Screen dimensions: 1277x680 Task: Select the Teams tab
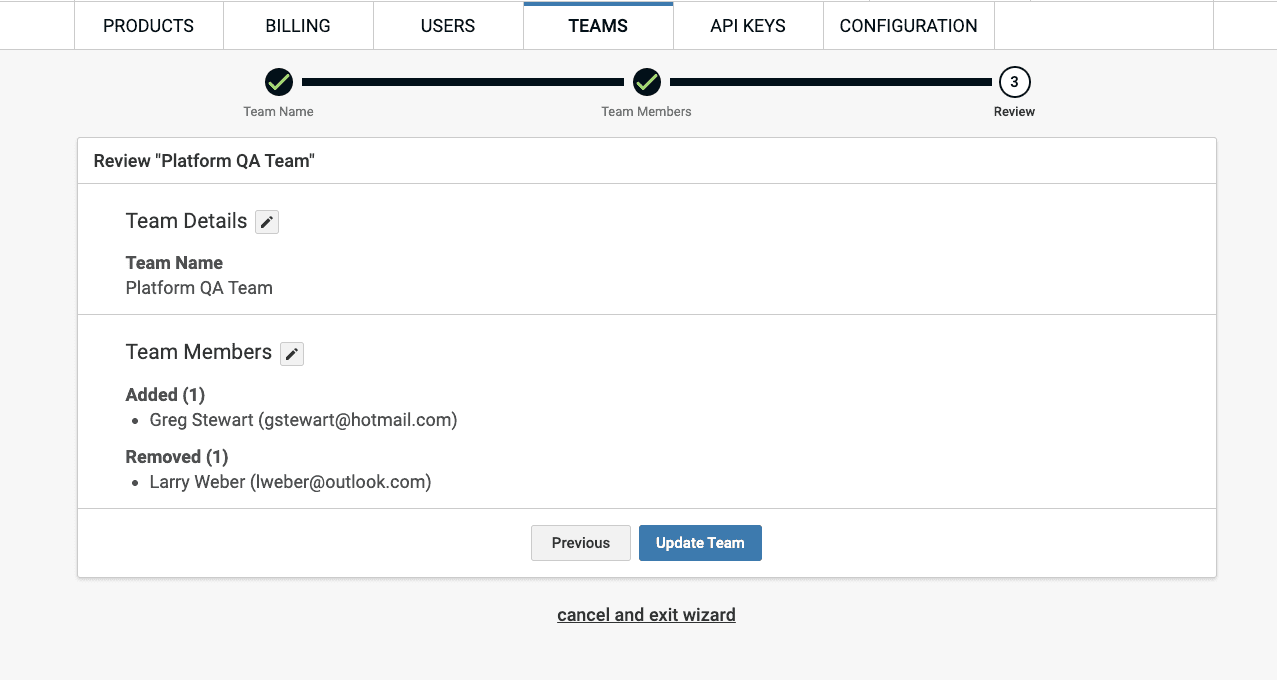(x=598, y=26)
